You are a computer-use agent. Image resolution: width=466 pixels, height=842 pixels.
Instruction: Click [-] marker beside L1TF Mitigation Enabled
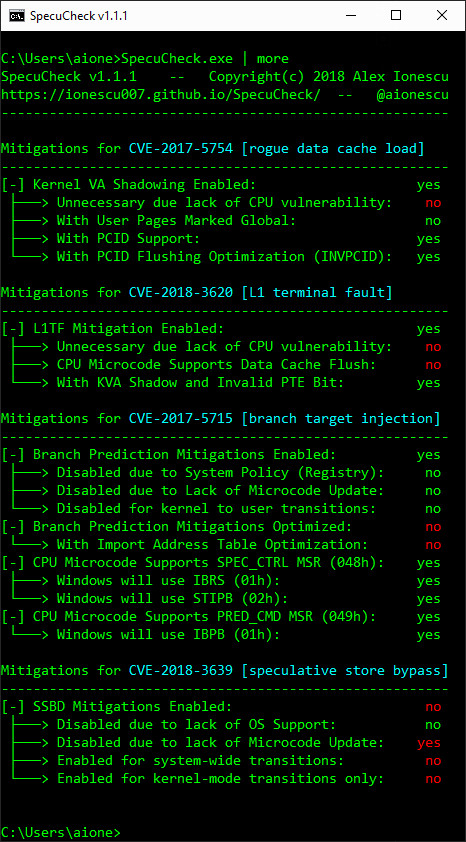point(13,329)
